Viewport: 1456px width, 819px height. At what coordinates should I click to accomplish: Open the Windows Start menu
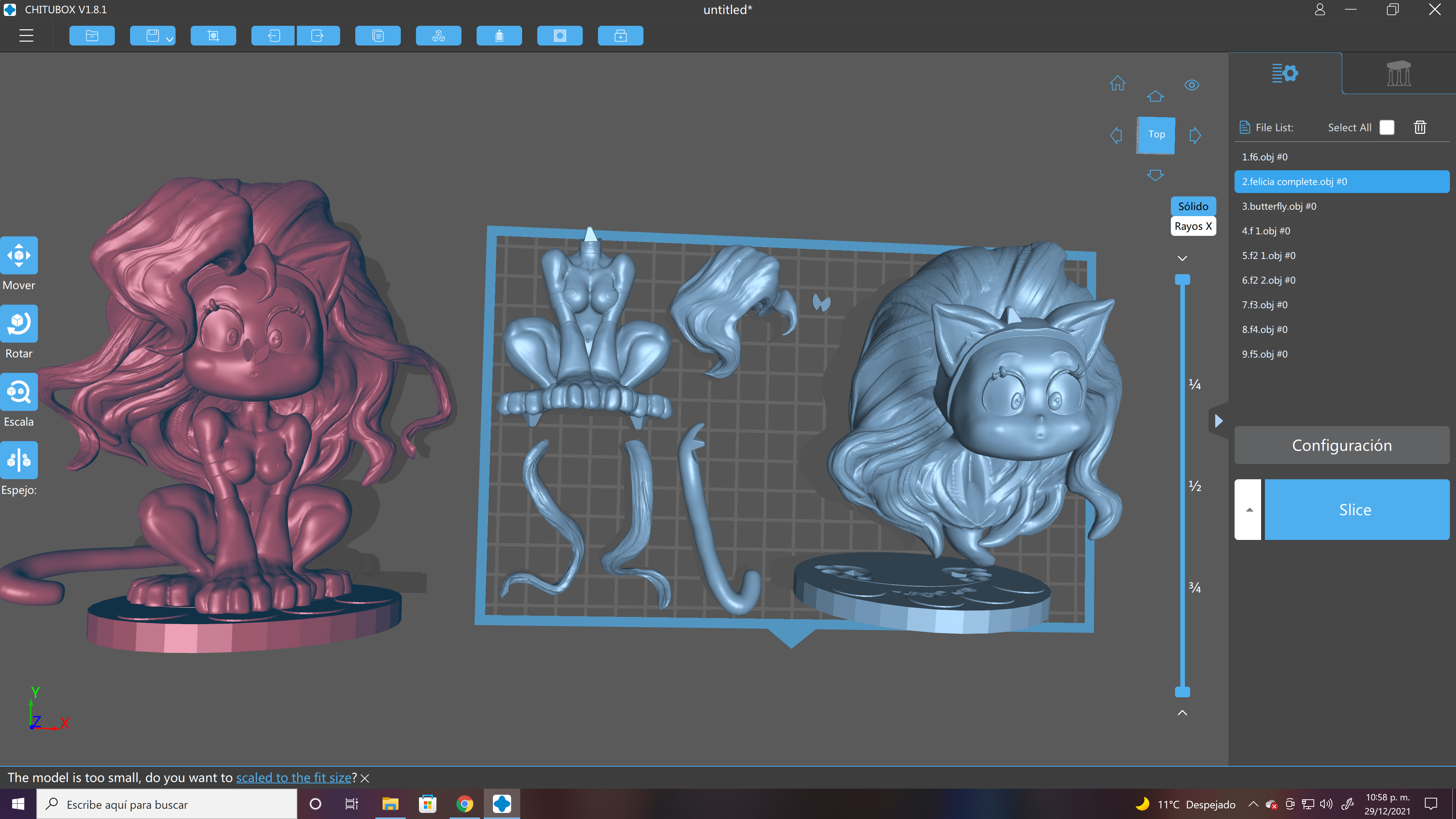[18, 804]
